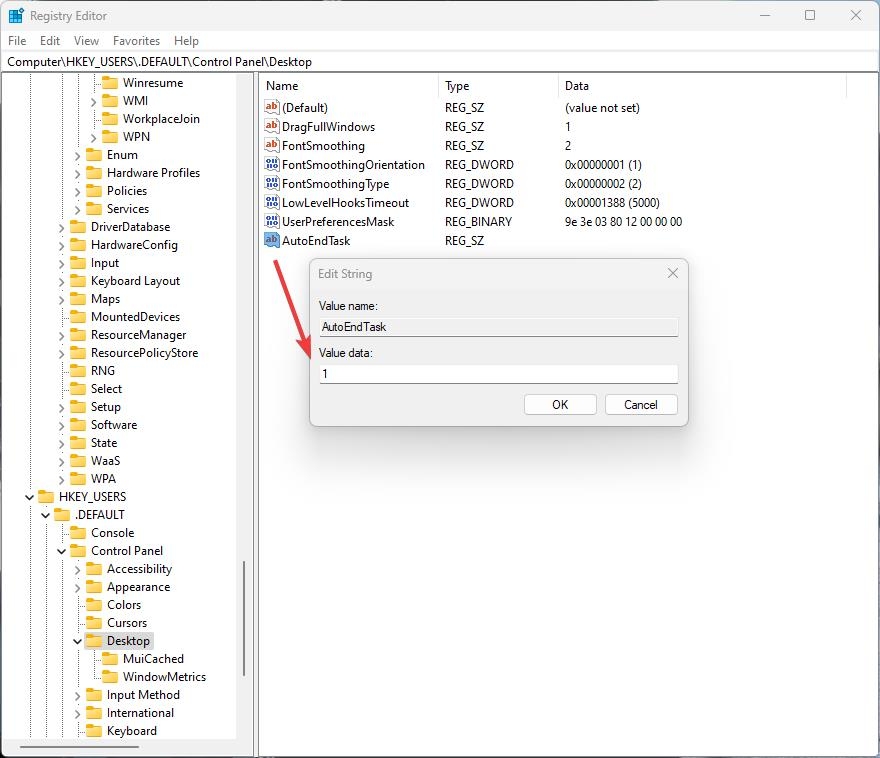Click the DriverDatabase folder icon

(77, 227)
